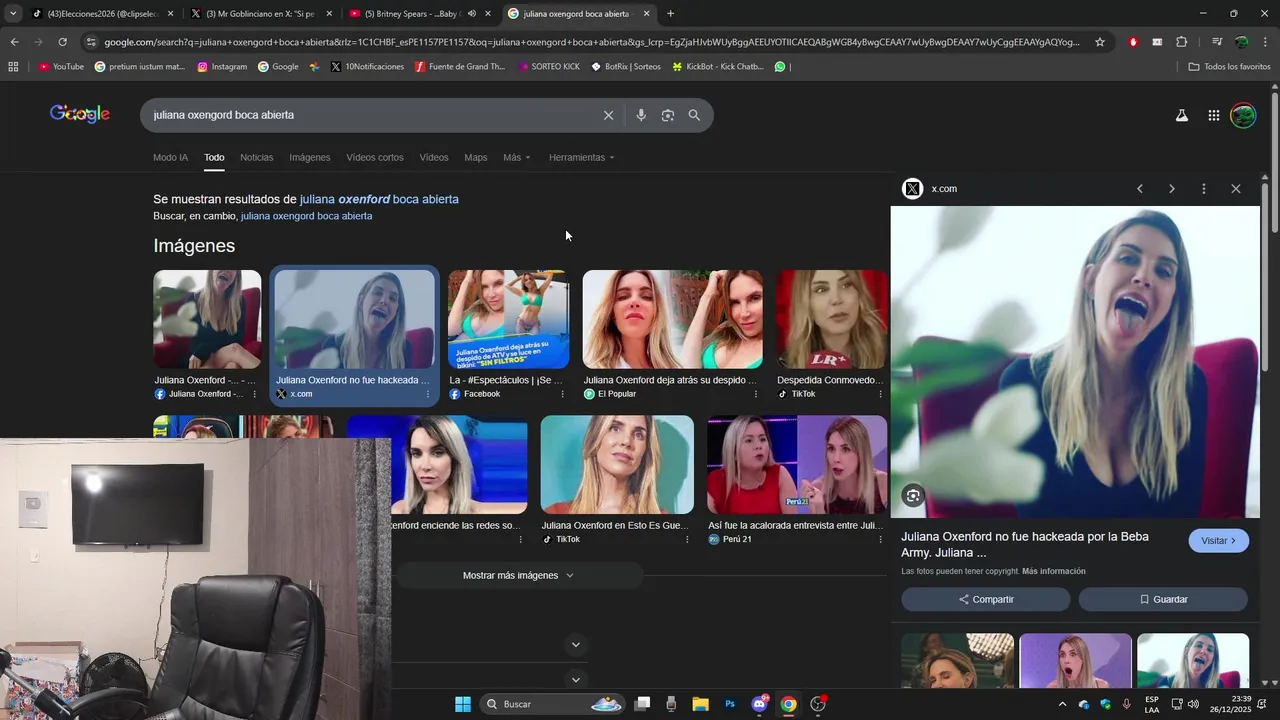Open the Google apps grid
This screenshot has height=720, width=1280.
1213,115
